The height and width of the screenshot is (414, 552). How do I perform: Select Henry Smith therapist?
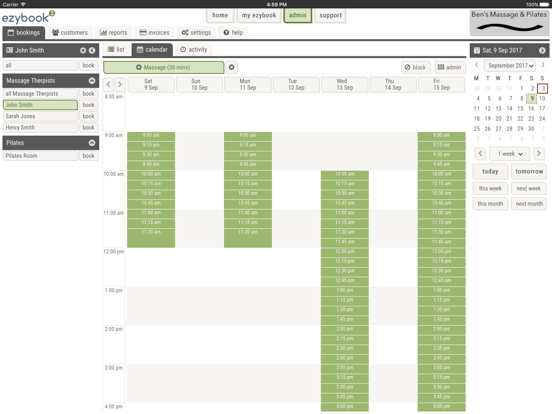point(40,127)
